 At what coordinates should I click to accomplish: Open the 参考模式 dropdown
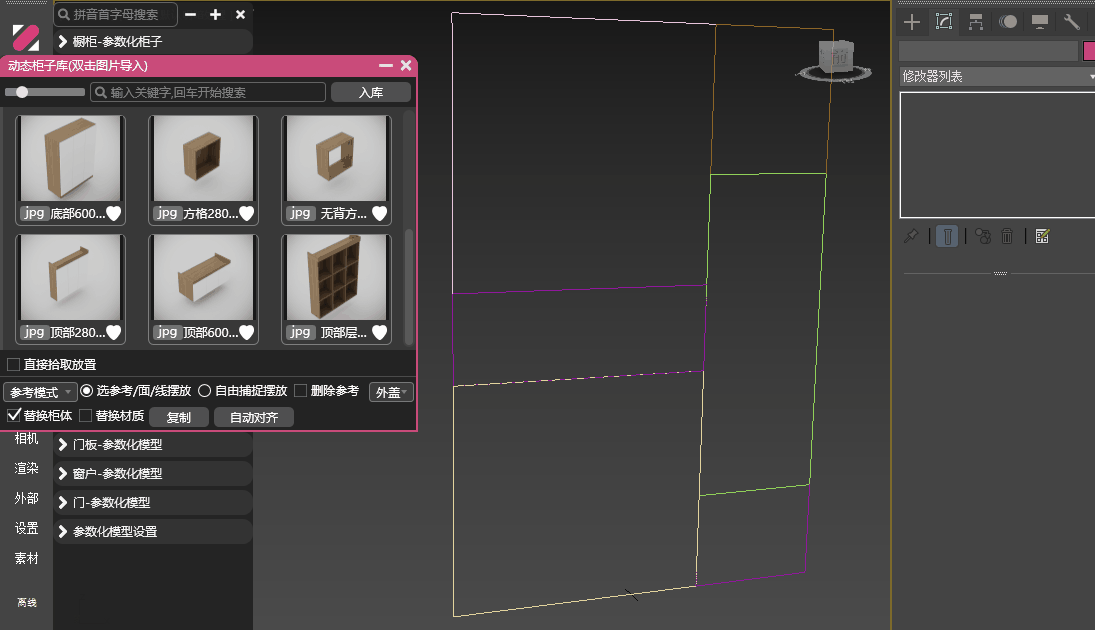[x=39, y=392]
